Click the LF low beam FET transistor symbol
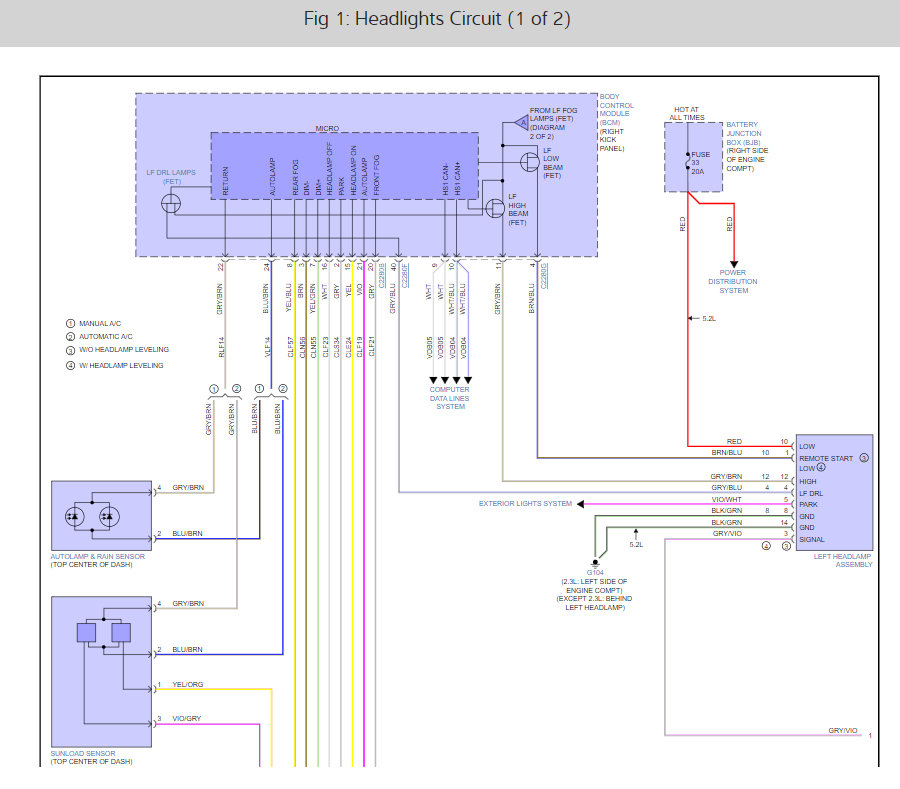Screen dimensions: 900x789 529,162
